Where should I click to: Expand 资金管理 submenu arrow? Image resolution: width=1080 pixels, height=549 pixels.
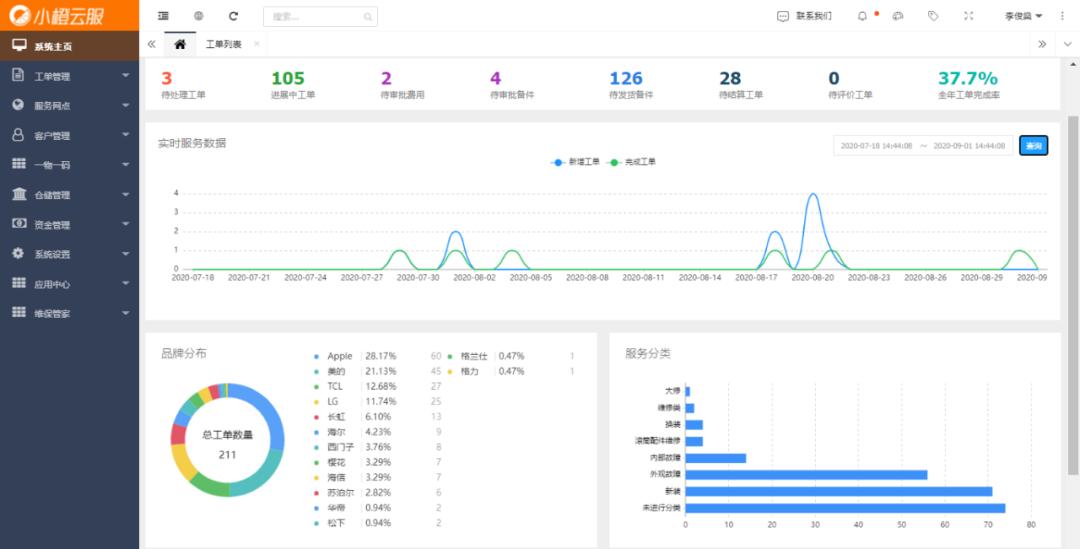click(125, 224)
